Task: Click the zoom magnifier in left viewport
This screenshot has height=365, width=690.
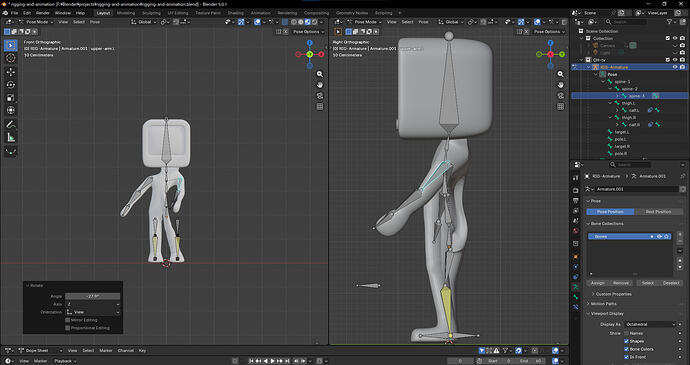Action: [320, 74]
